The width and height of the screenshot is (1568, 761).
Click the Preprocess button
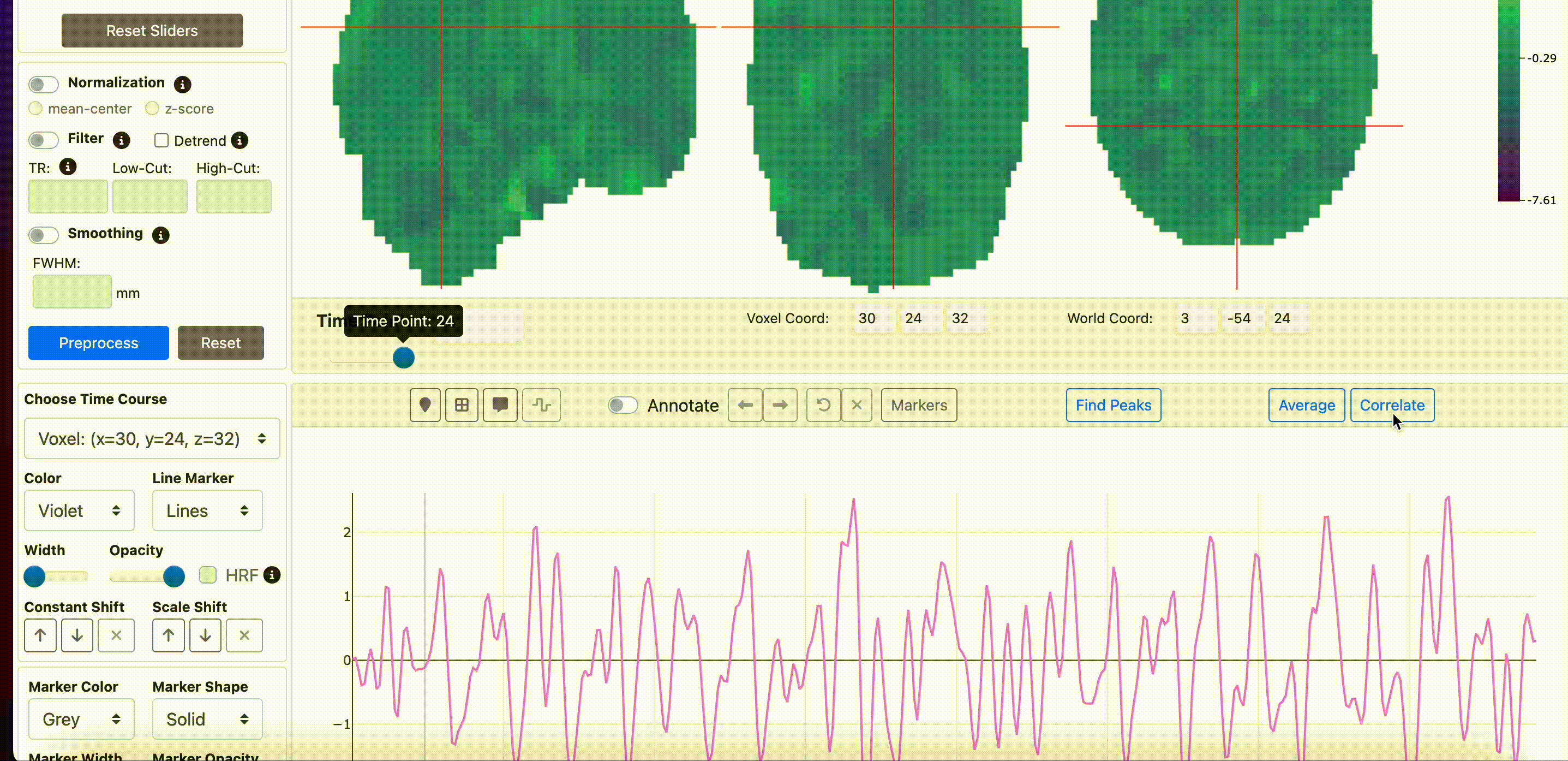[x=99, y=343]
